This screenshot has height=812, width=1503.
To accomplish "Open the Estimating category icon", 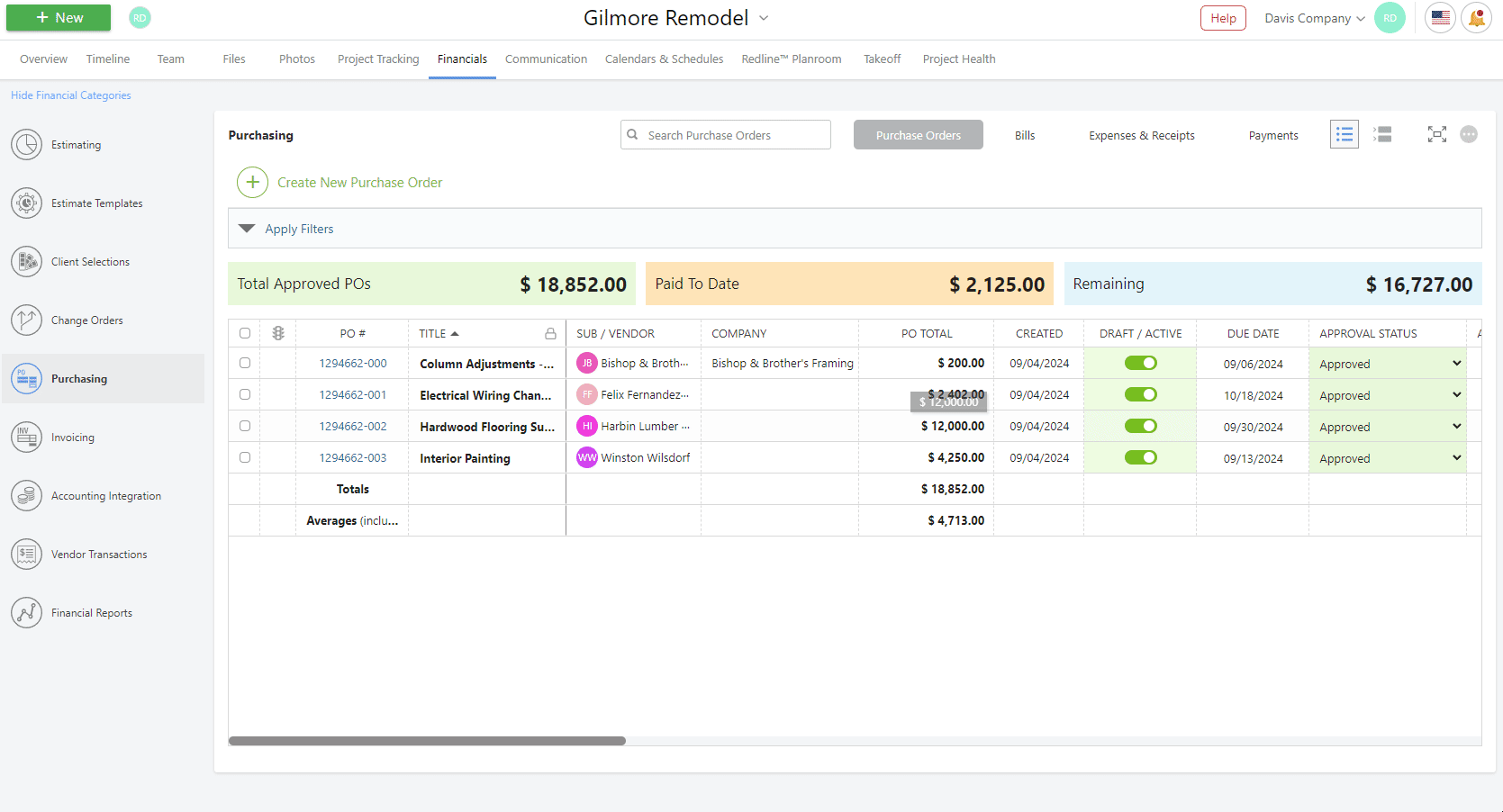I will click(x=27, y=145).
